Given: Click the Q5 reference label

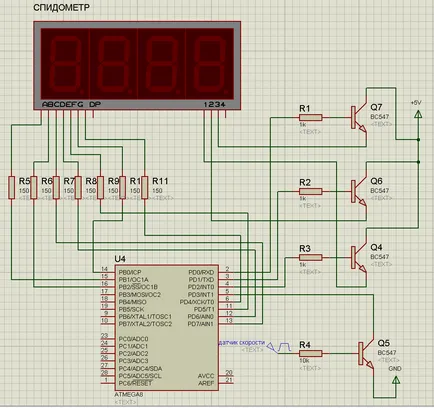Looking at the screenshot, I should click(384, 343).
